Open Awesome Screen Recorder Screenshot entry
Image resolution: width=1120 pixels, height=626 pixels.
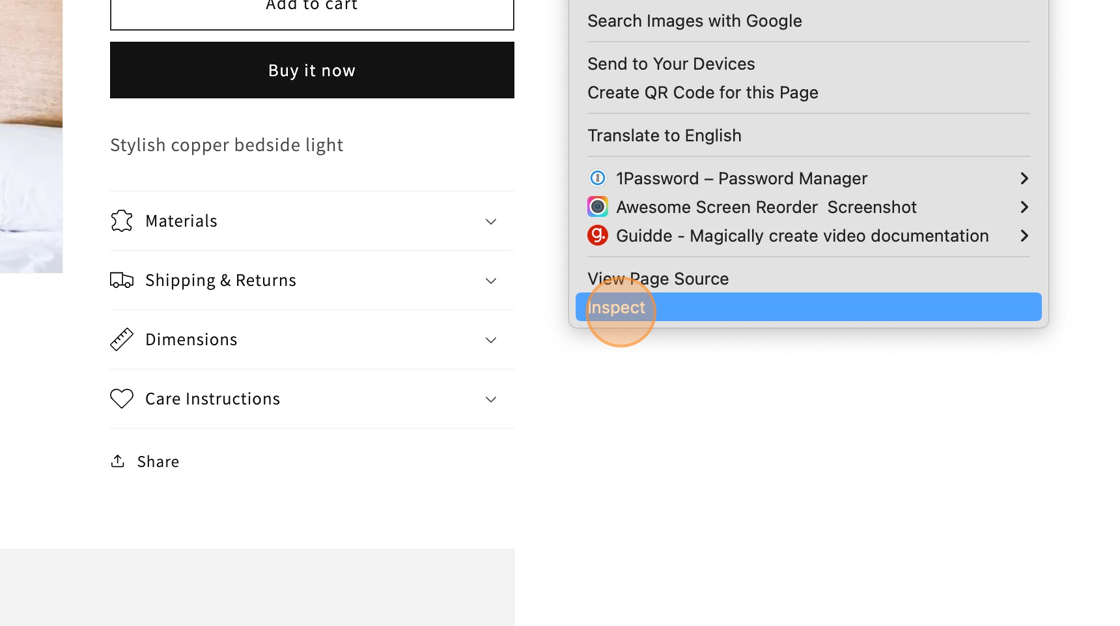(x=809, y=207)
